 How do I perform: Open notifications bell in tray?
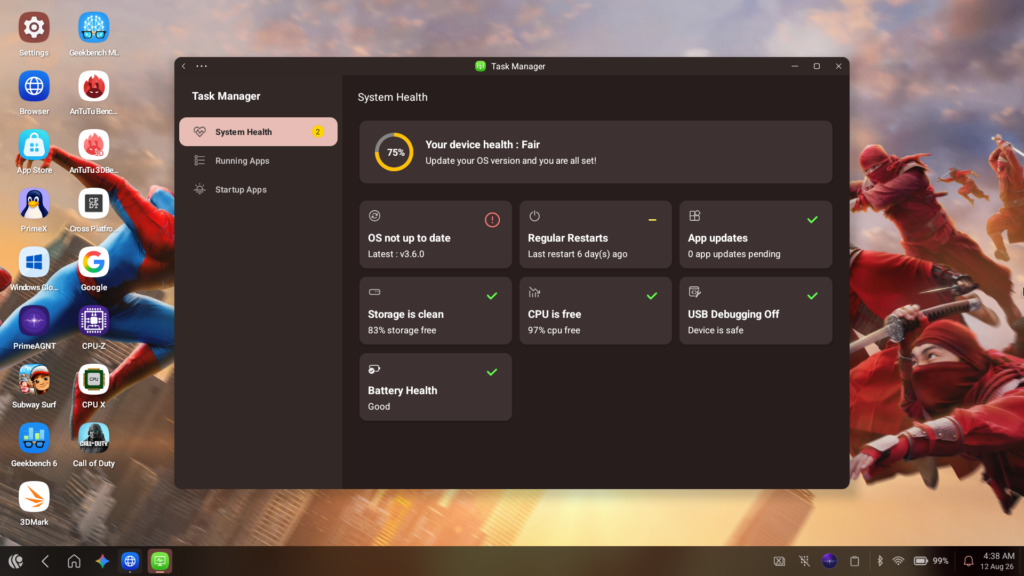click(x=968, y=561)
